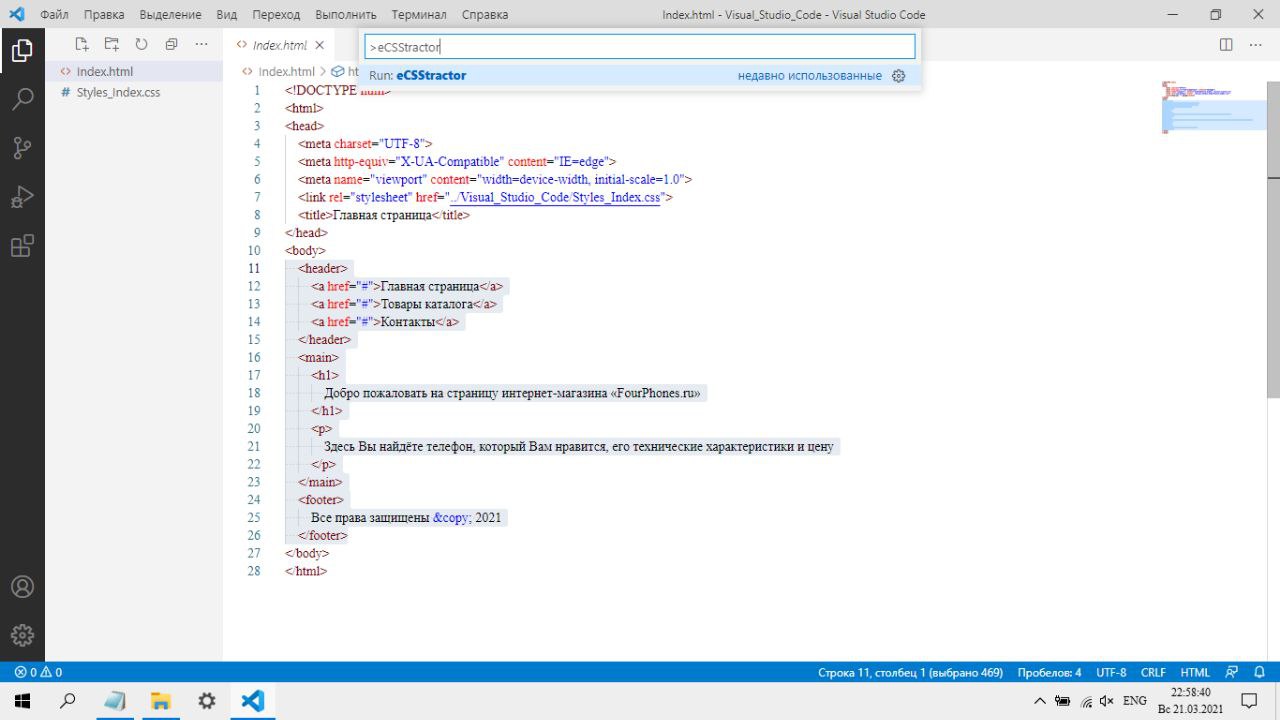1280x720 pixels.
Task: Open the Accounts menu icon
Action: coord(22,587)
